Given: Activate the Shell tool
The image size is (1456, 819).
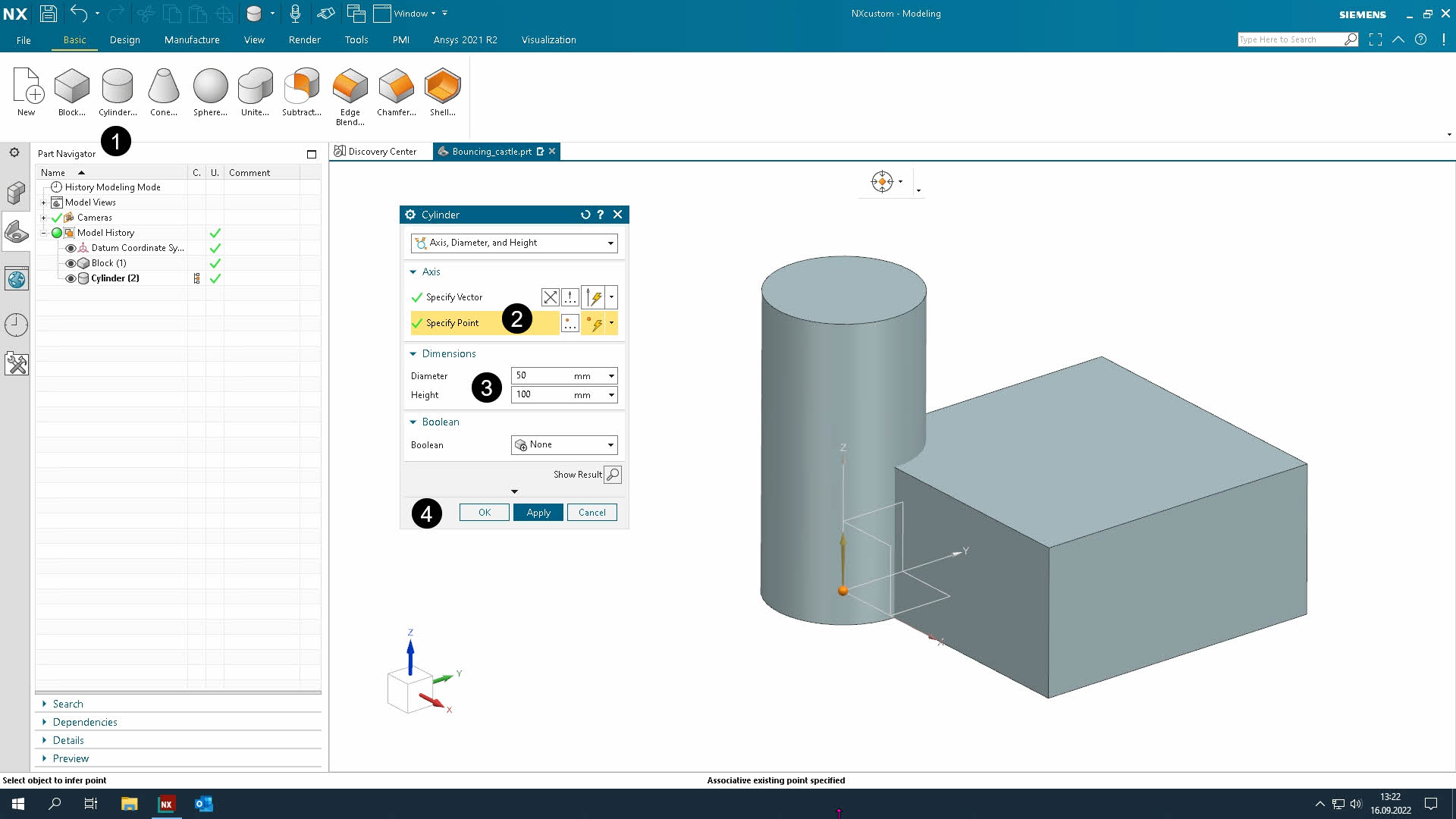Looking at the screenshot, I should coord(442,86).
